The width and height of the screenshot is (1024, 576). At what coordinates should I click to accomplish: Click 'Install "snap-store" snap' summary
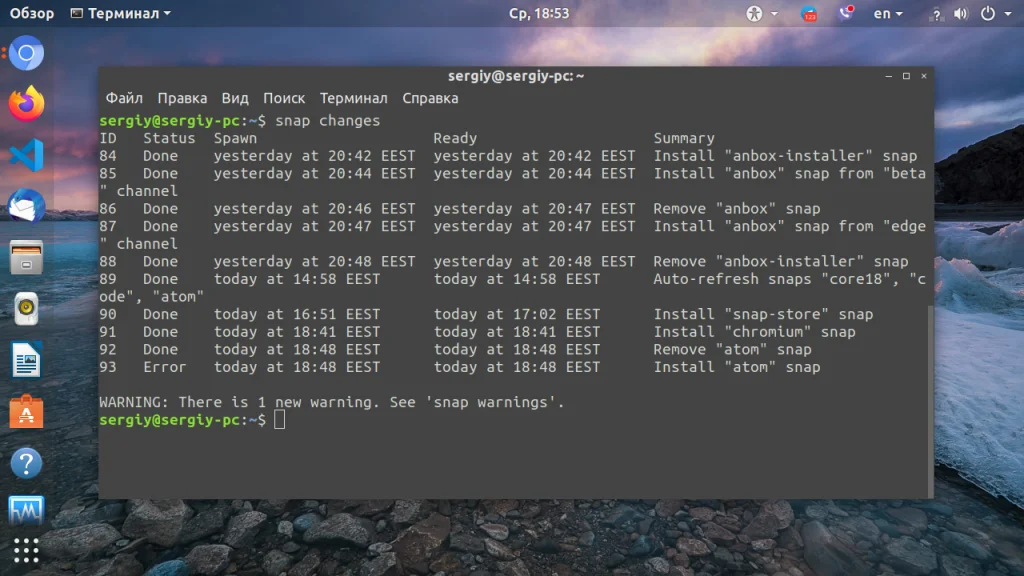click(763, 314)
